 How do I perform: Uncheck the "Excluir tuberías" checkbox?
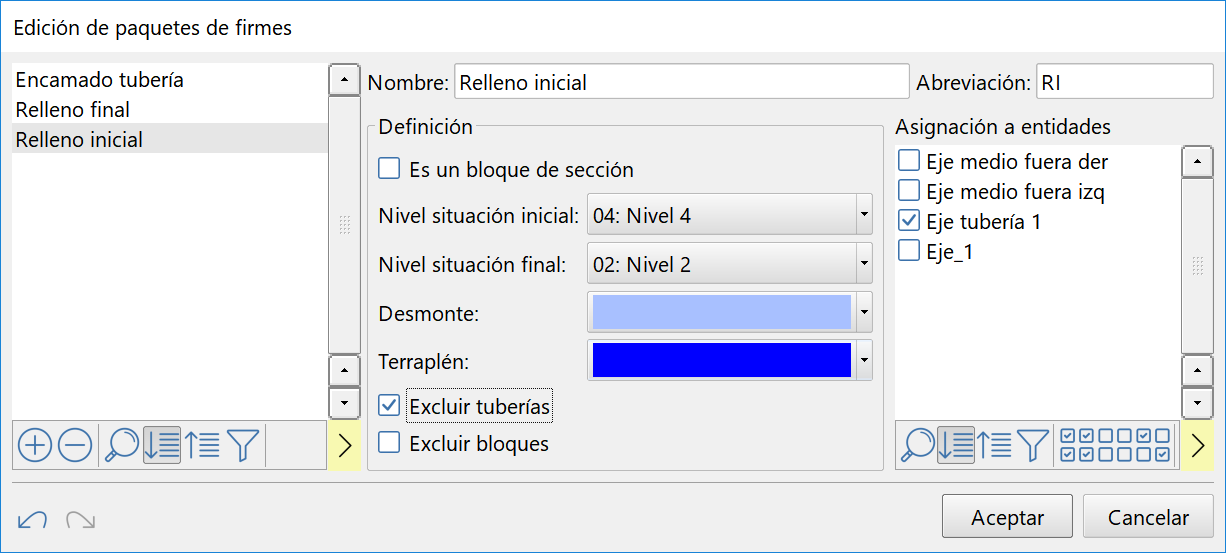pos(390,405)
